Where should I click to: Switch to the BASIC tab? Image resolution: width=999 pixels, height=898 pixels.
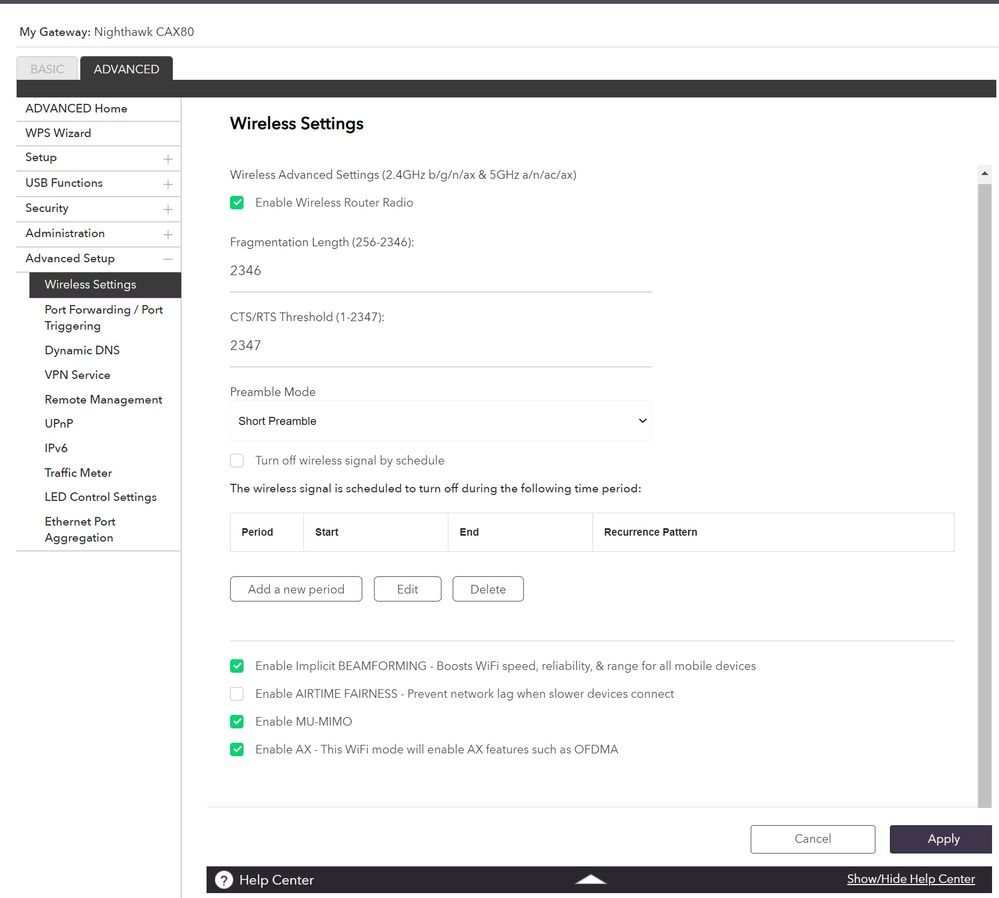pyautogui.click(x=47, y=69)
